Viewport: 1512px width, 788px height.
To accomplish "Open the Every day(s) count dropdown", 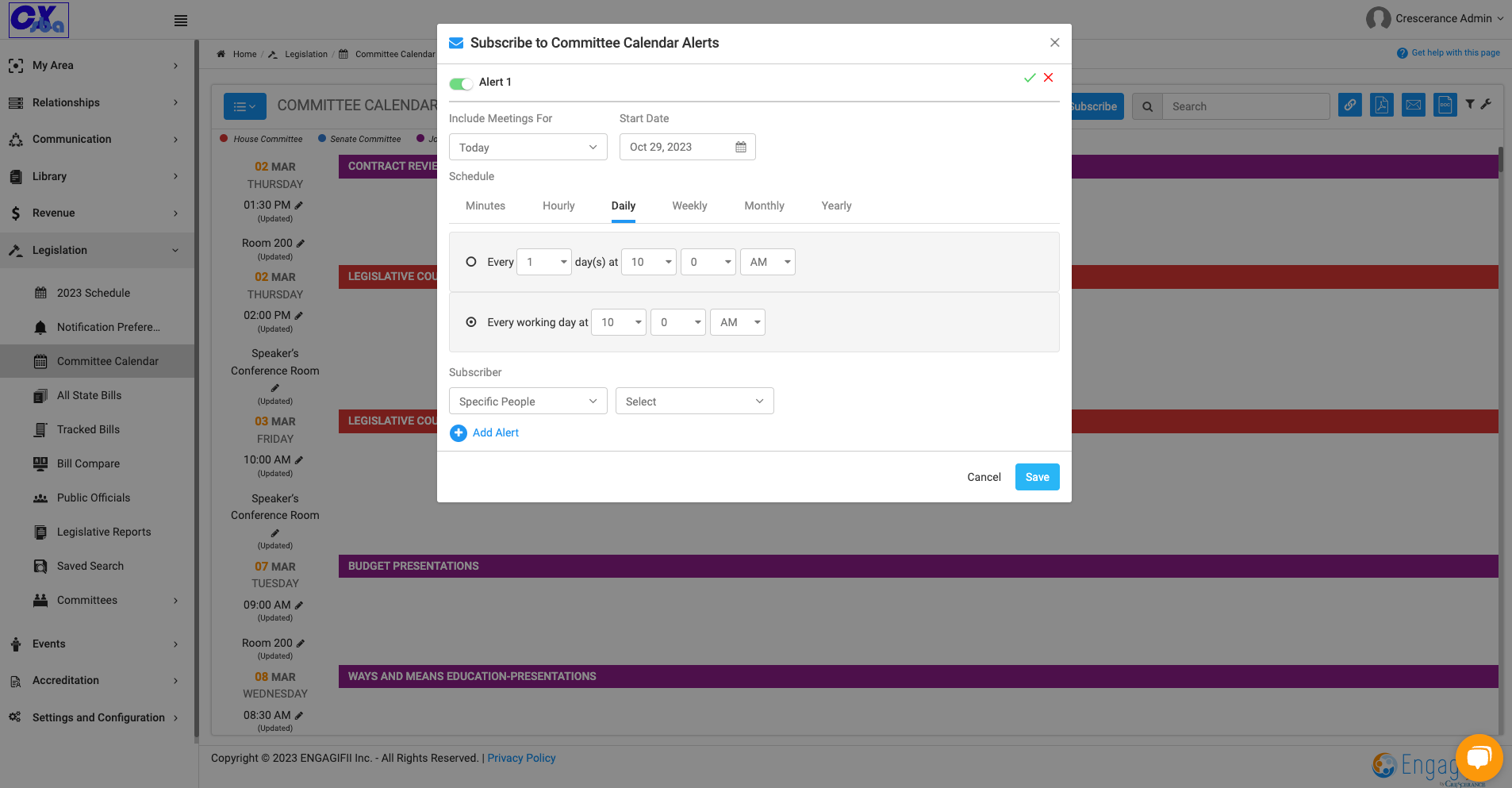I will coord(544,262).
